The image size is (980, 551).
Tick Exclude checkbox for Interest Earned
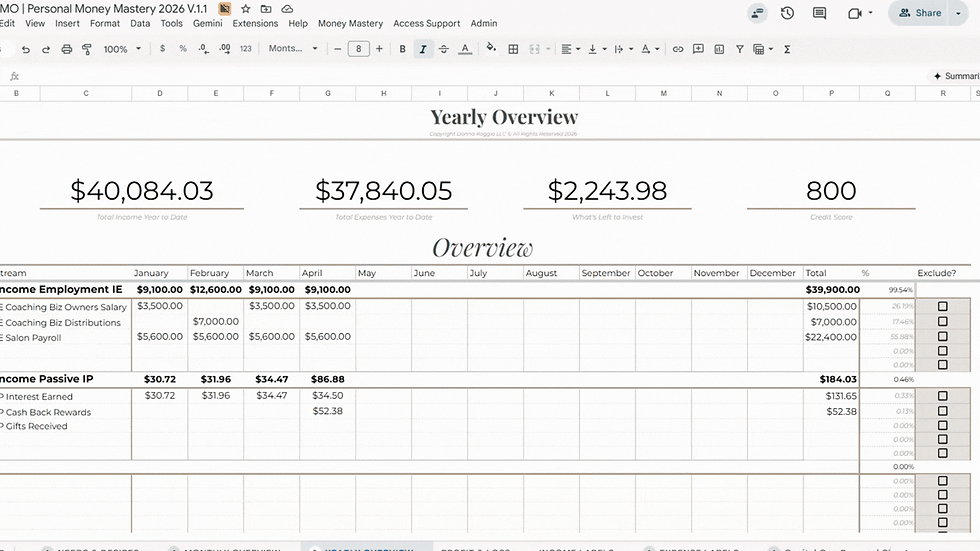tap(942, 395)
